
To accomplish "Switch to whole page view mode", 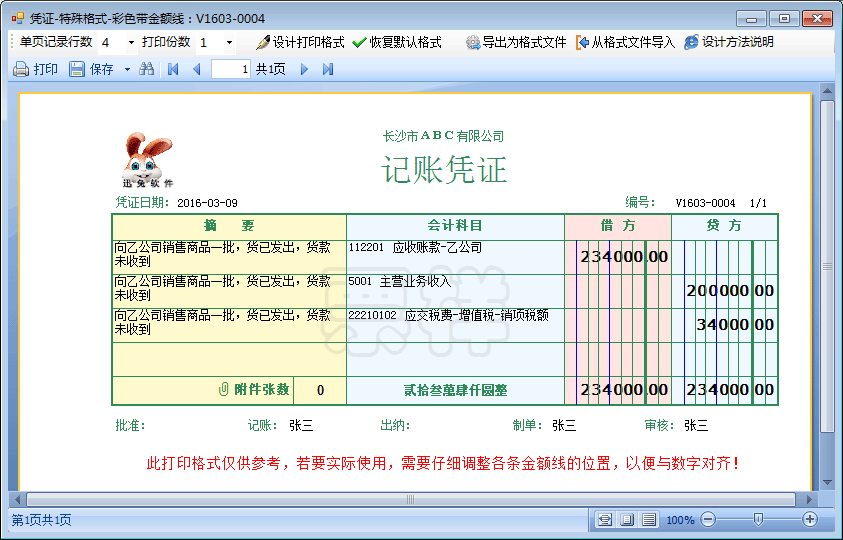I will pyautogui.click(x=627, y=520).
